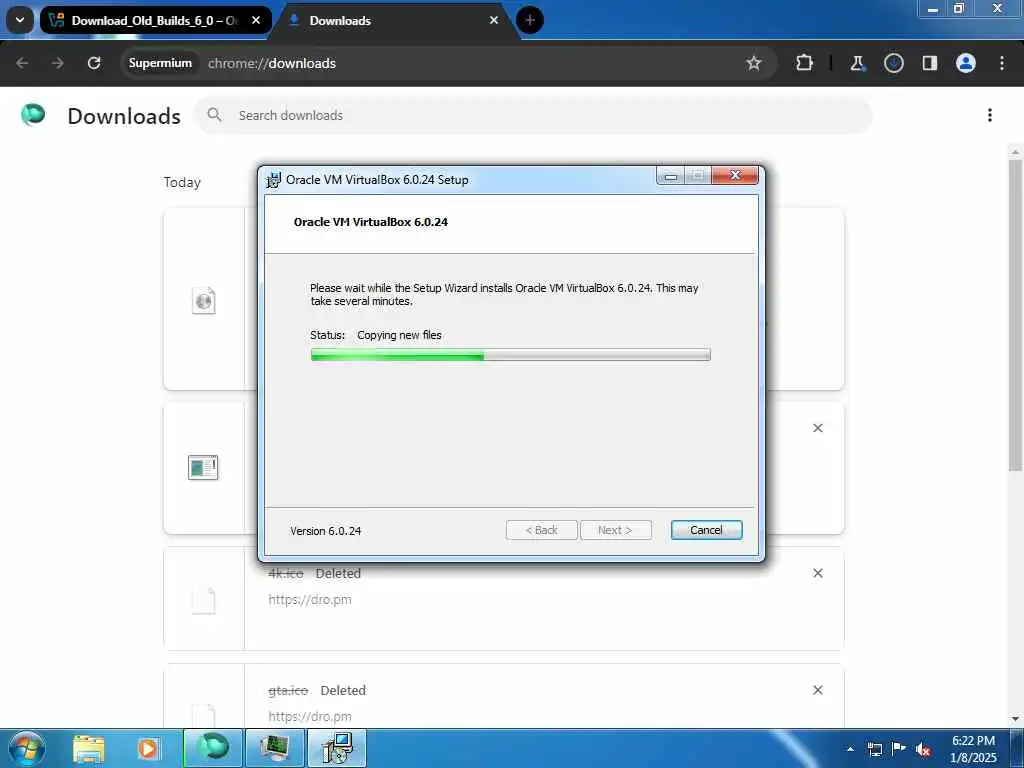1024x768 pixels.
Task: Click VirtualBox installer taskbar icon
Action: click(336, 748)
